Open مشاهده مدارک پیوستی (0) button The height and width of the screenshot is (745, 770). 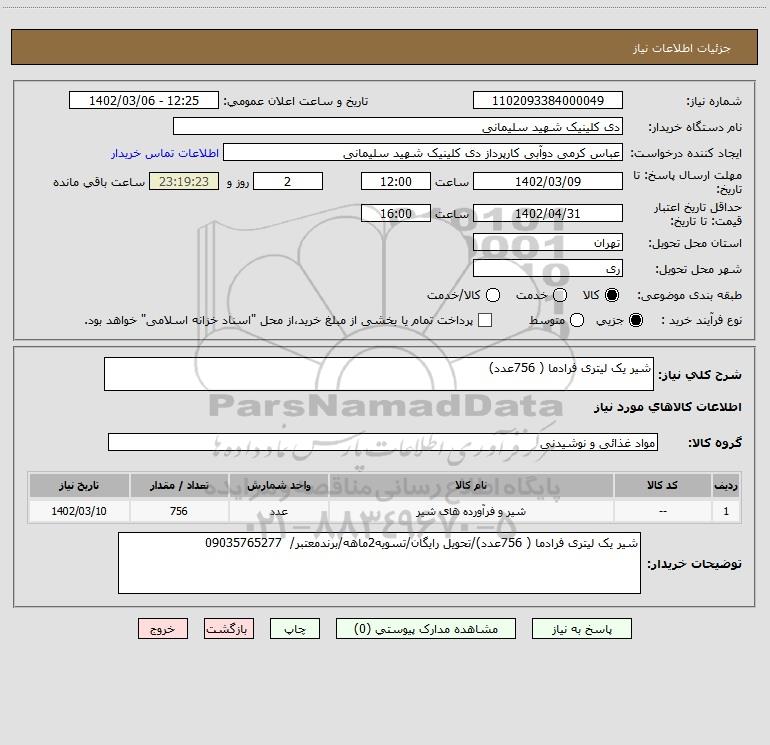pos(426,629)
